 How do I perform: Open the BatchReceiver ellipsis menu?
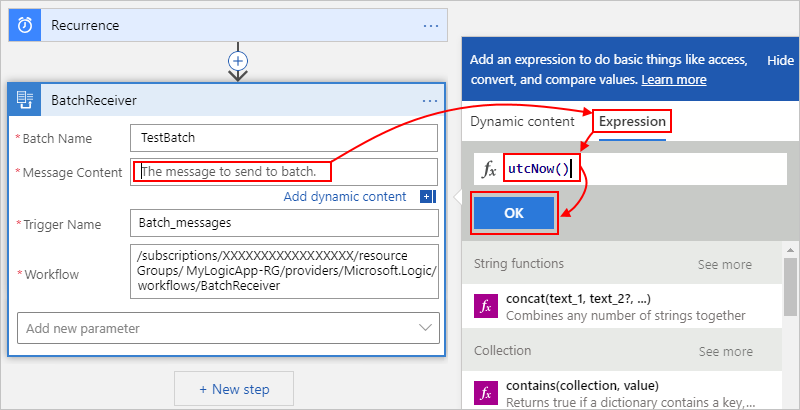pyautogui.click(x=431, y=100)
